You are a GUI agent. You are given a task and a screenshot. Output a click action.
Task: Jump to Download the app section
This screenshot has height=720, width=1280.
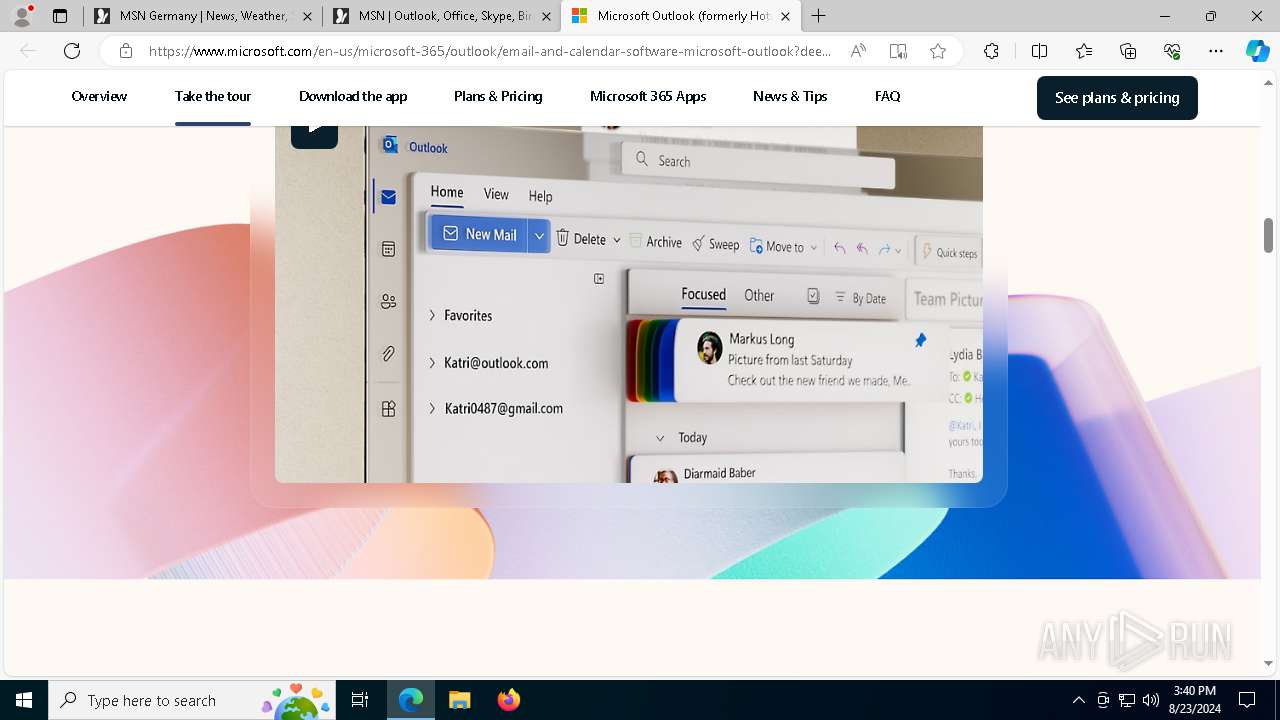(x=353, y=97)
